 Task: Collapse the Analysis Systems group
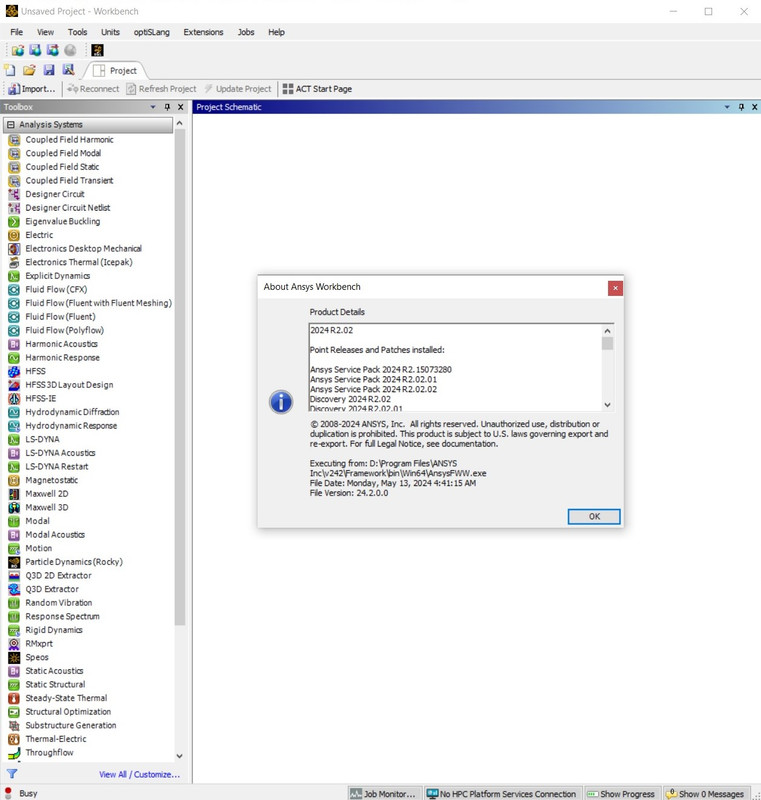pyautogui.click(x=11, y=124)
